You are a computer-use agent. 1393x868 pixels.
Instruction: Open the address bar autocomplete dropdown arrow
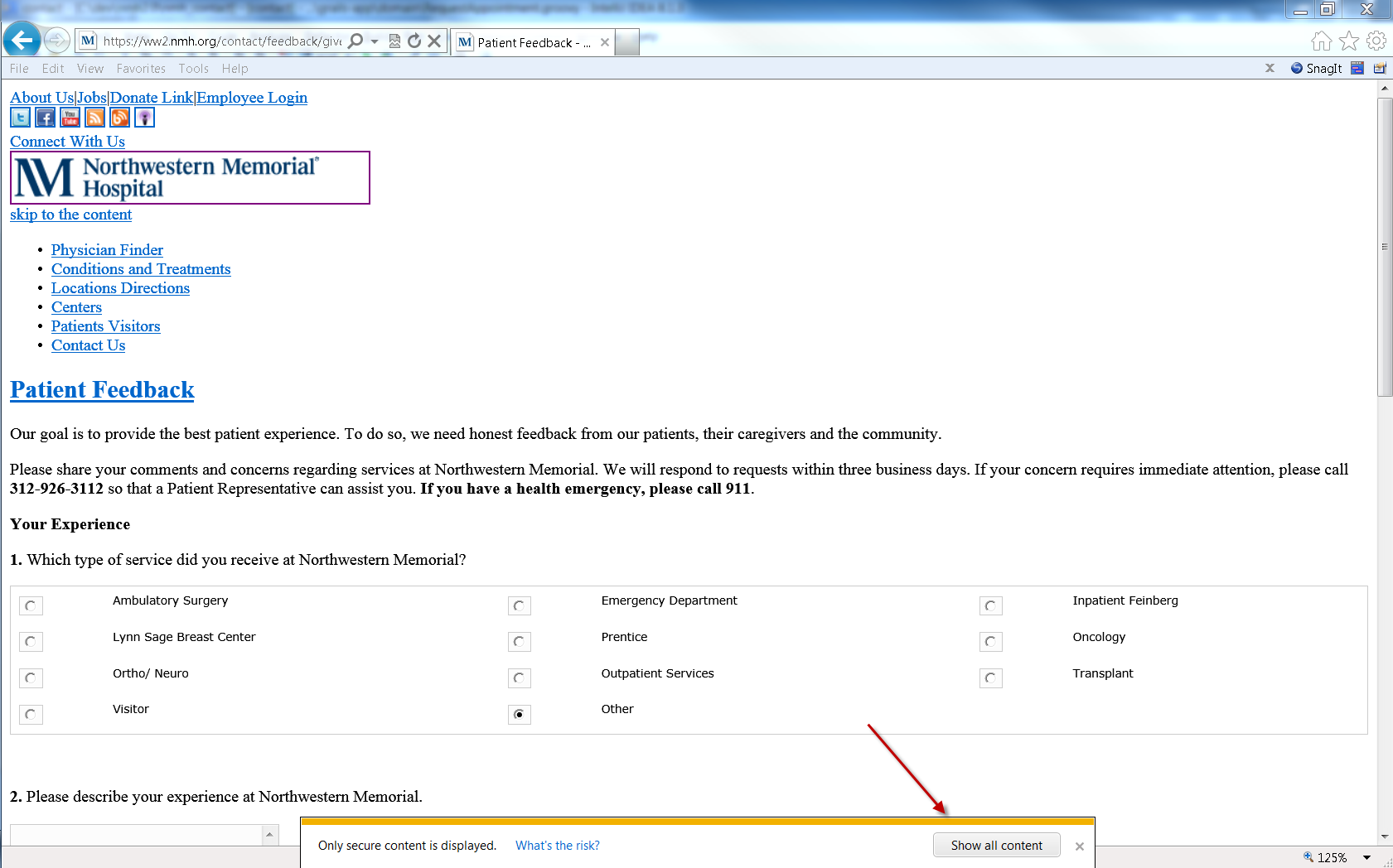[375, 41]
